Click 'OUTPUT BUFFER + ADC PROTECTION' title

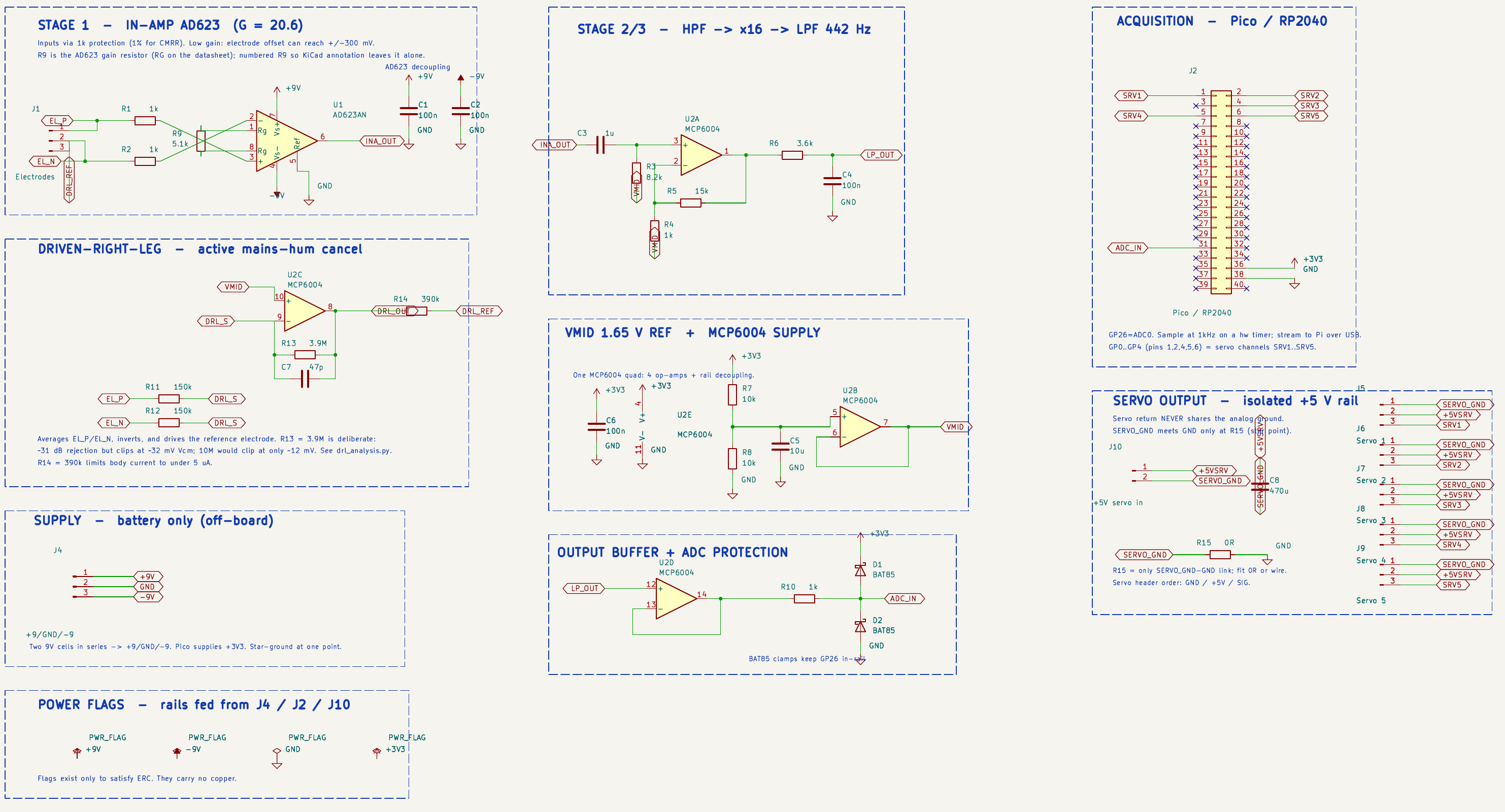(x=673, y=552)
